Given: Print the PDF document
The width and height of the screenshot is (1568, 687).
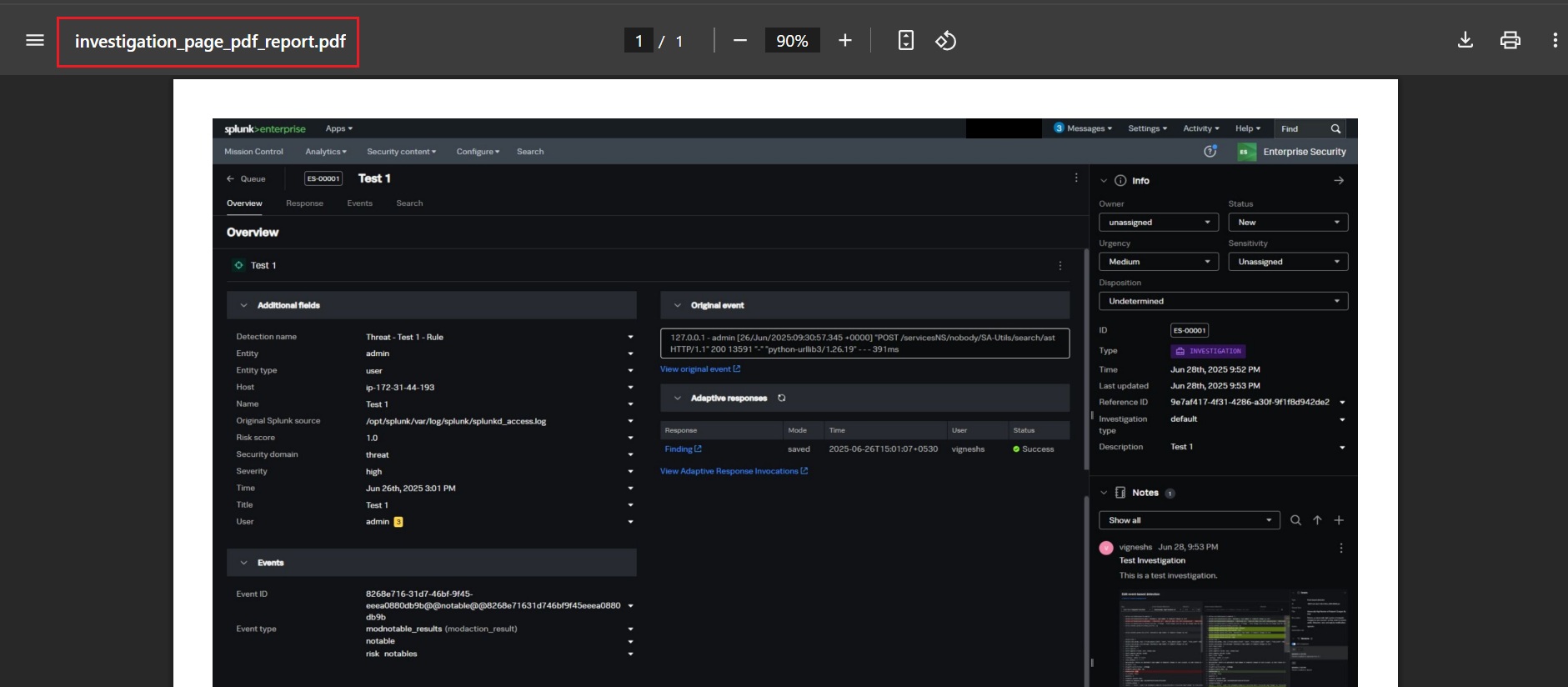Looking at the screenshot, I should click(1510, 40).
